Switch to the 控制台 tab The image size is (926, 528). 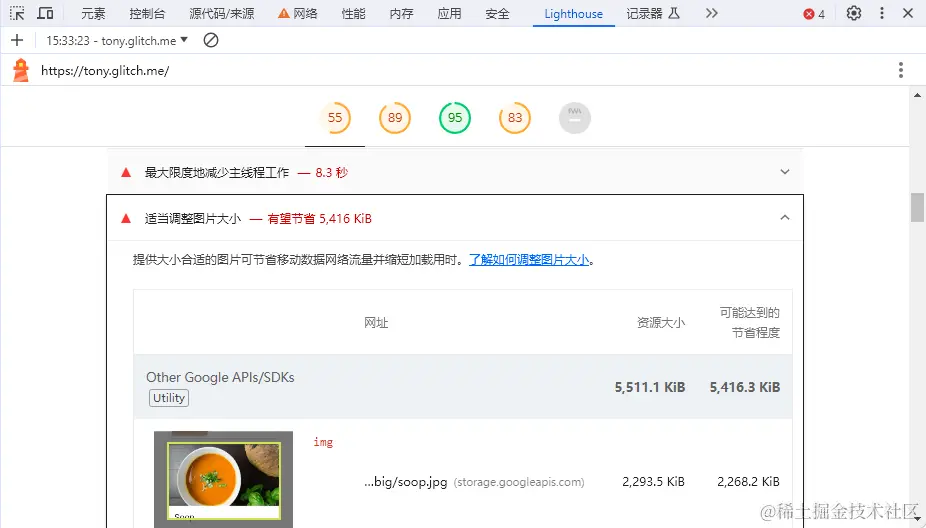point(147,14)
